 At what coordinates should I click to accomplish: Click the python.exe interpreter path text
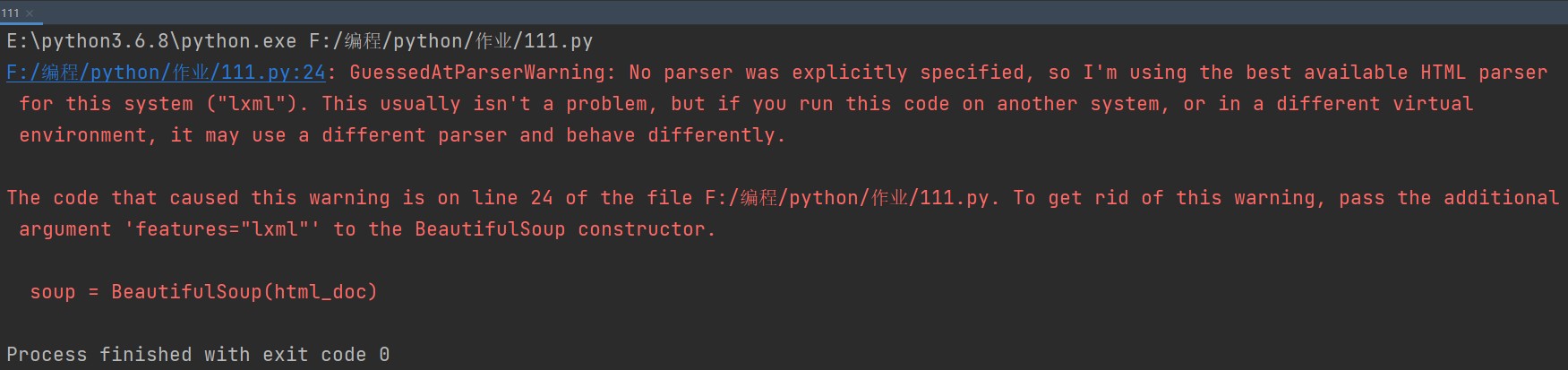(x=151, y=41)
